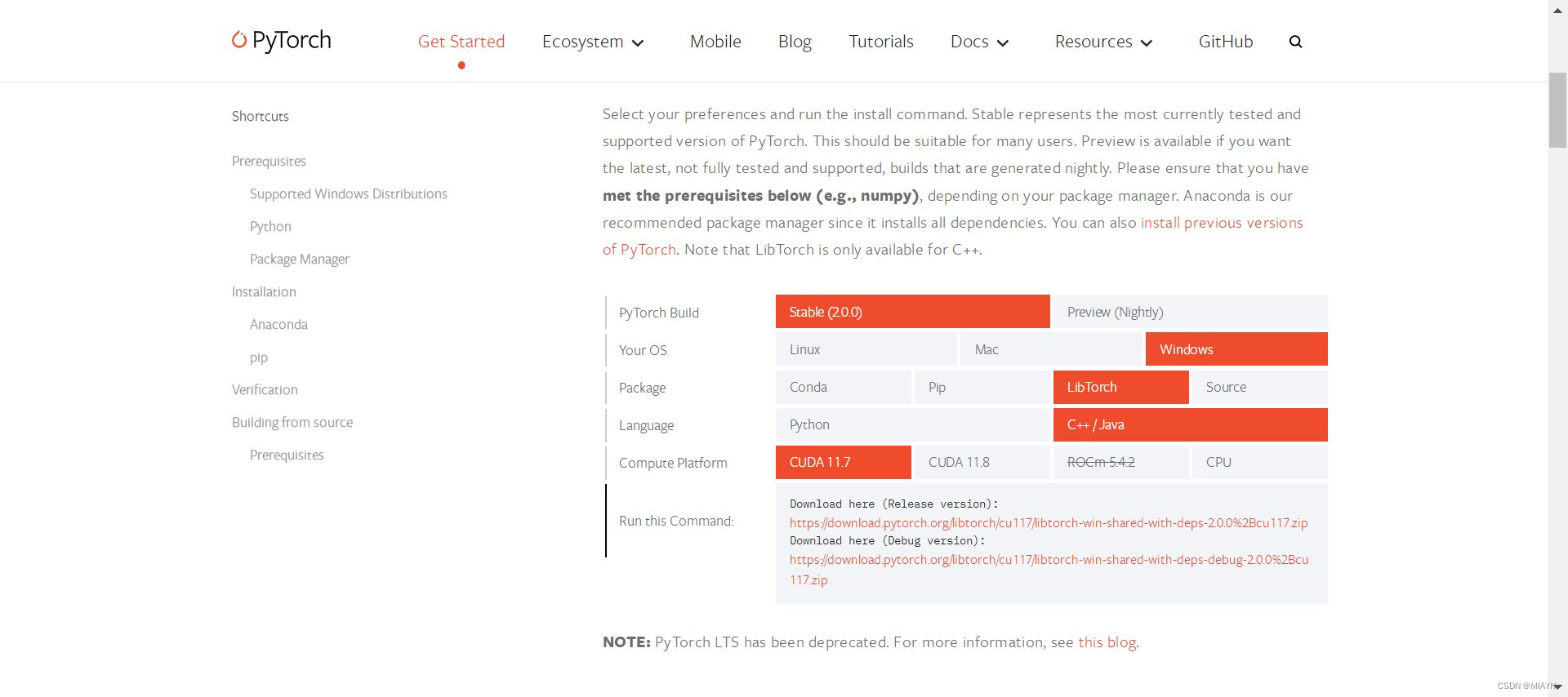Screen dimensions: 1568x697
Task: Click the 'Compute Platform' row label
Action: pyautogui.click(x=673, y=463)
